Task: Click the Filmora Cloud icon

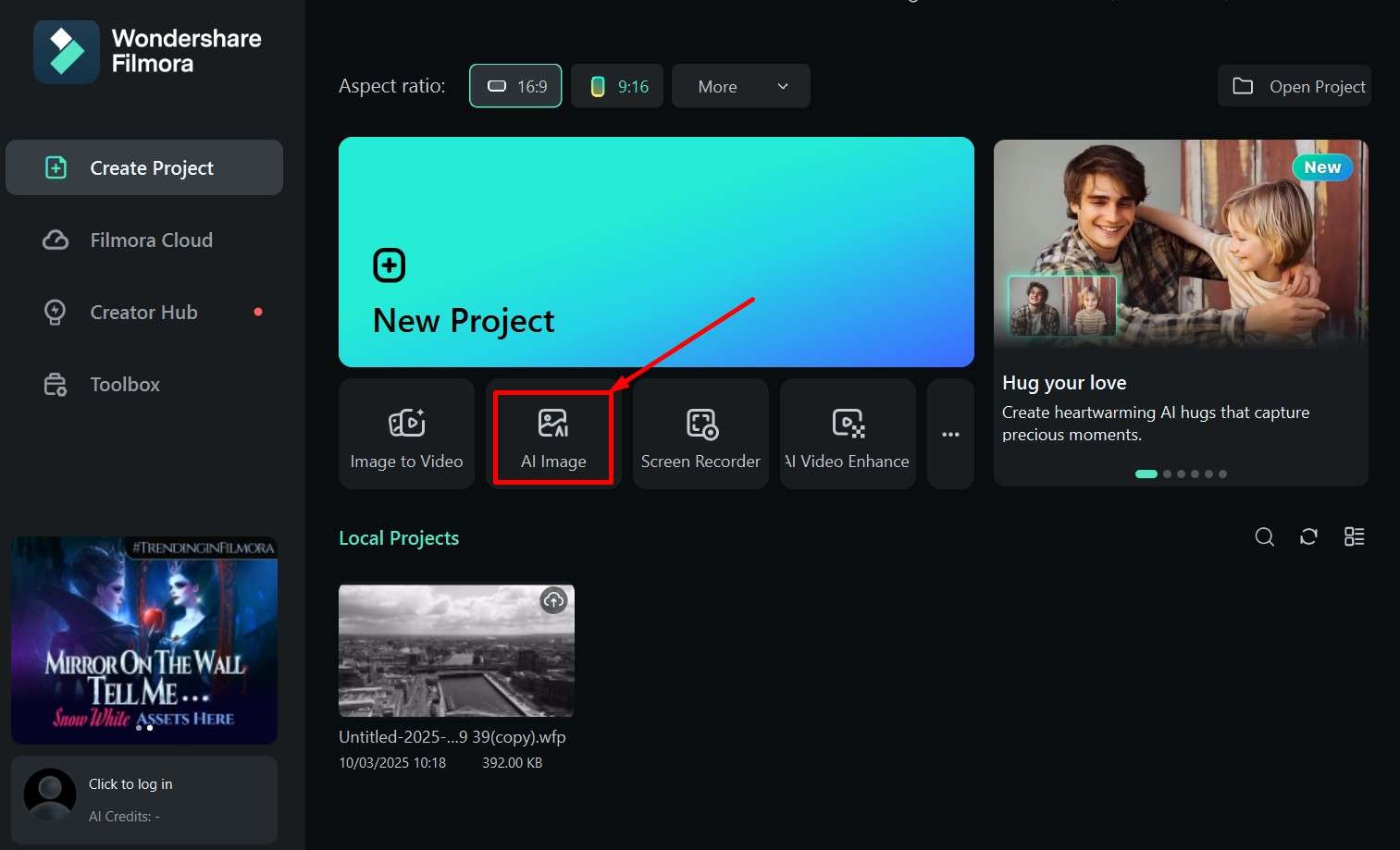Action: coord(56,240)
